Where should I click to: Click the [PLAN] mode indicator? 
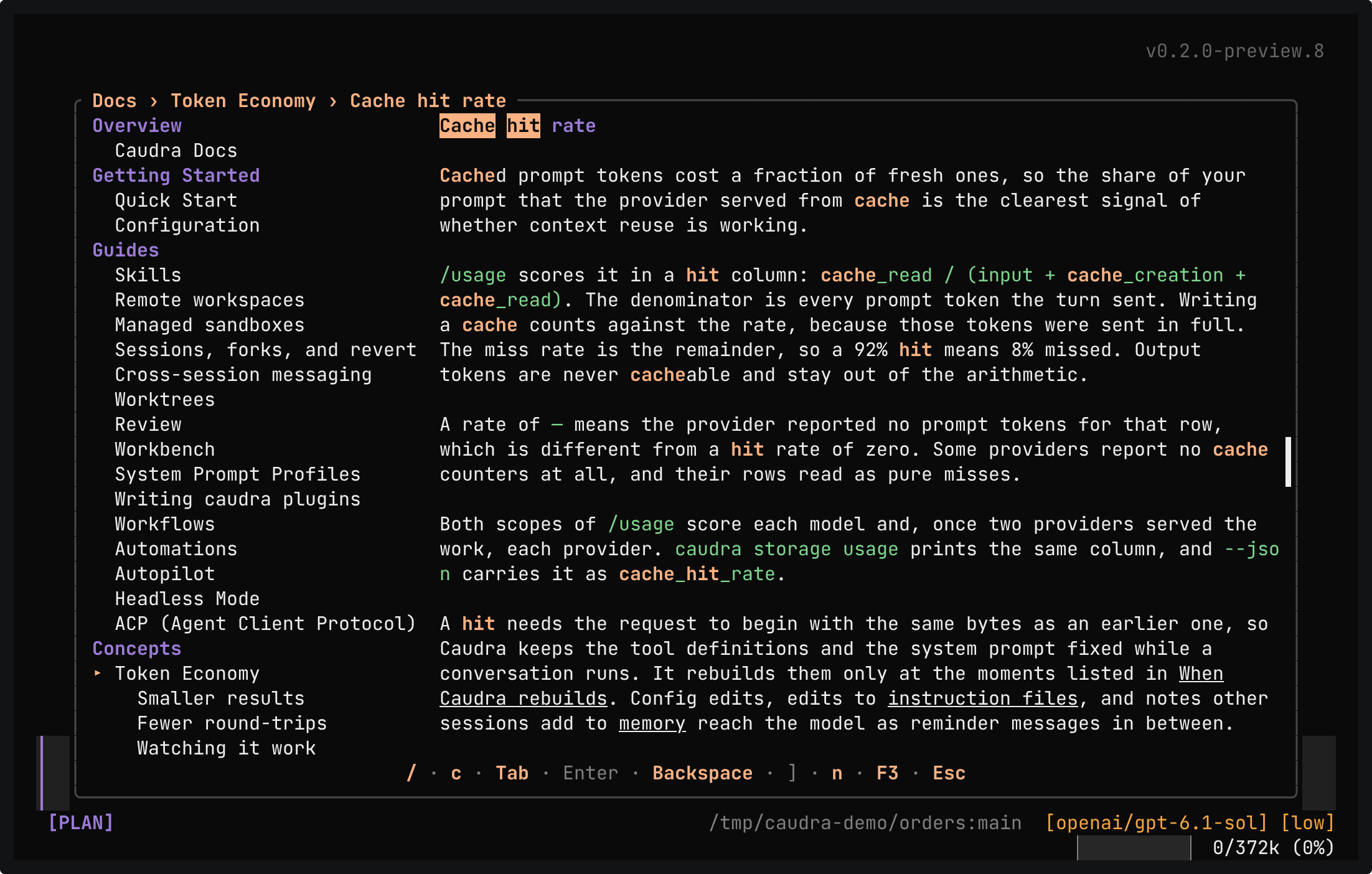point(81,823)
